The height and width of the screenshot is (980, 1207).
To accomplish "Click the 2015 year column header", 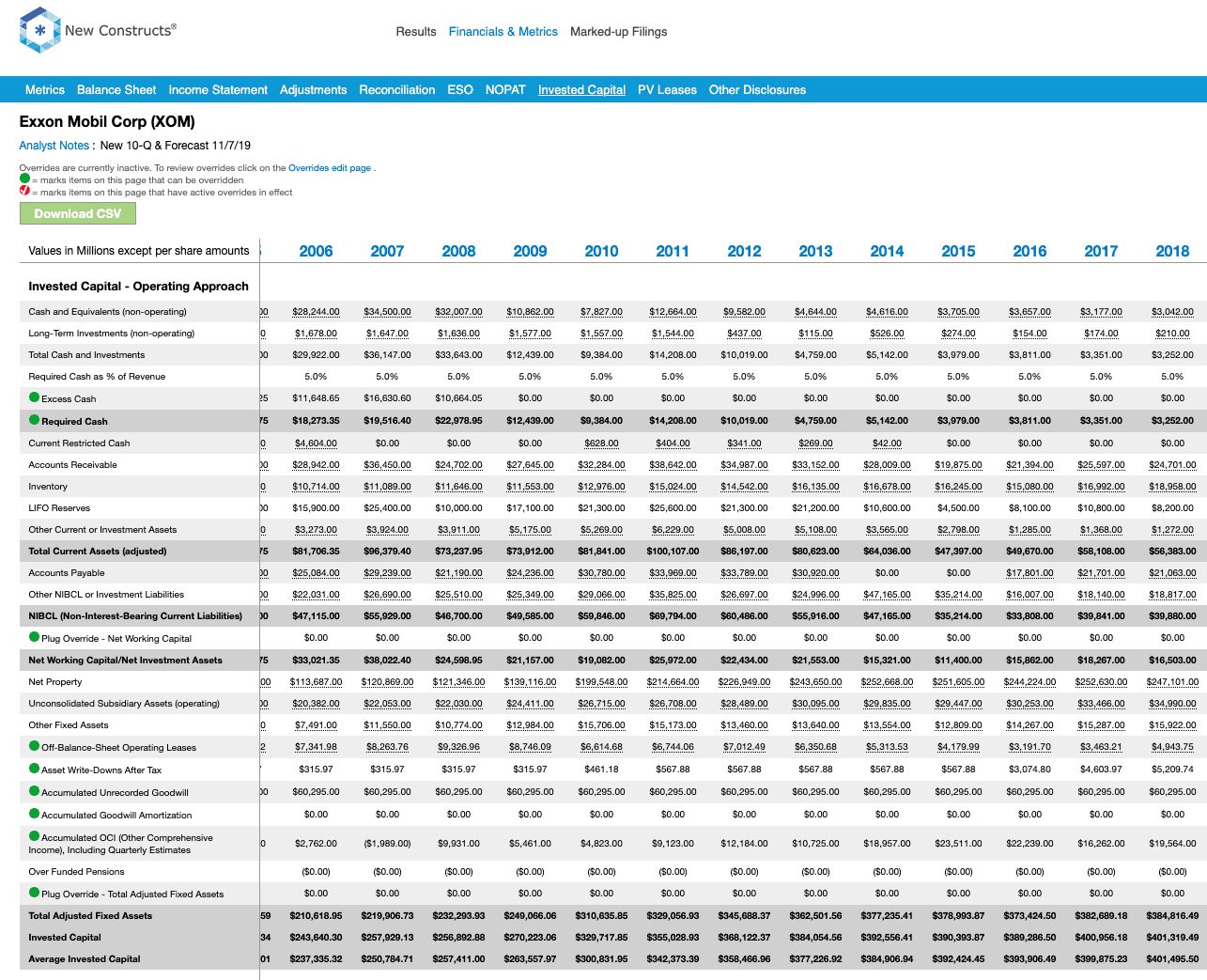I will coord(958,251).
